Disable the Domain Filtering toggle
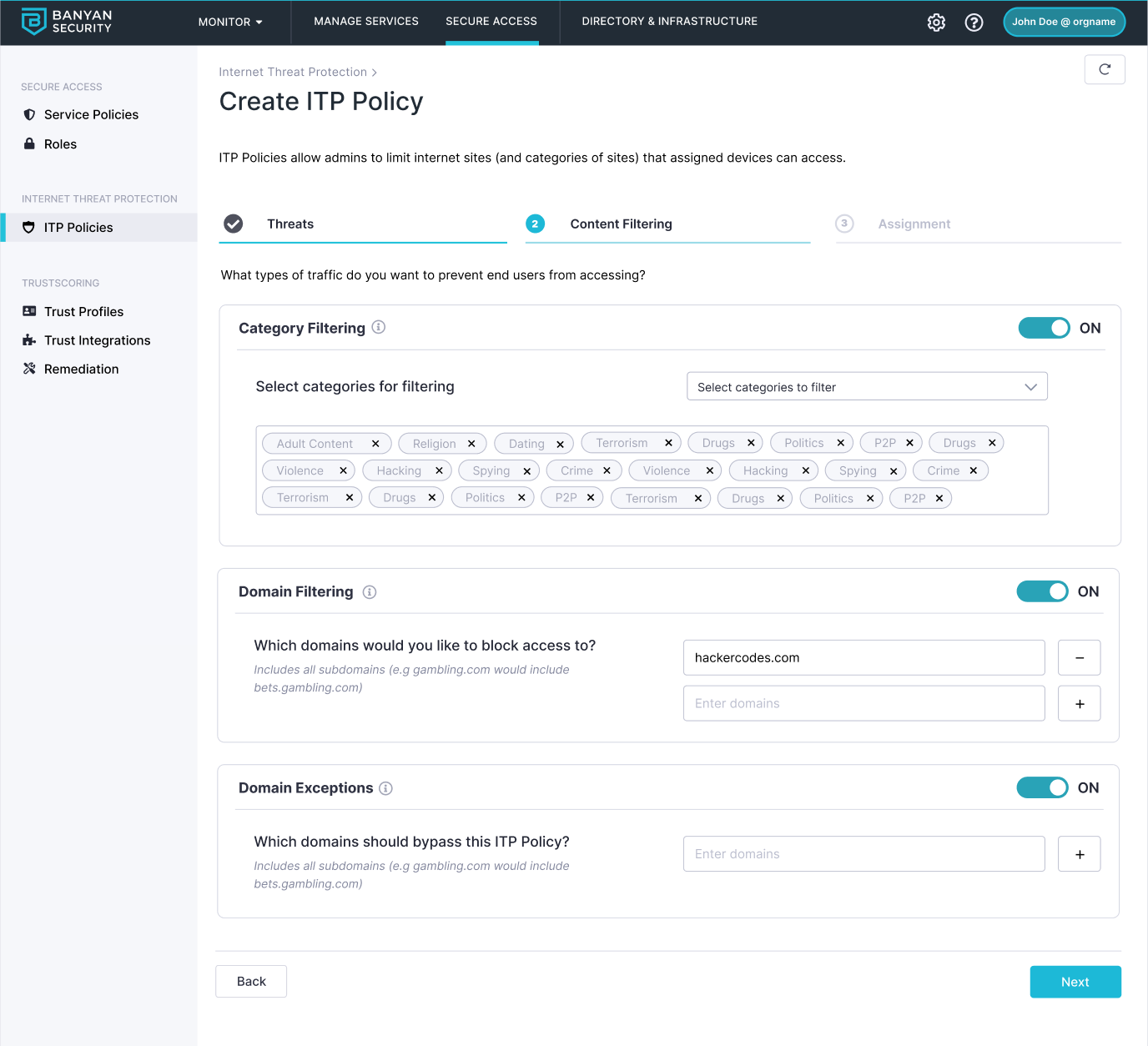 tap(1042, 591)
